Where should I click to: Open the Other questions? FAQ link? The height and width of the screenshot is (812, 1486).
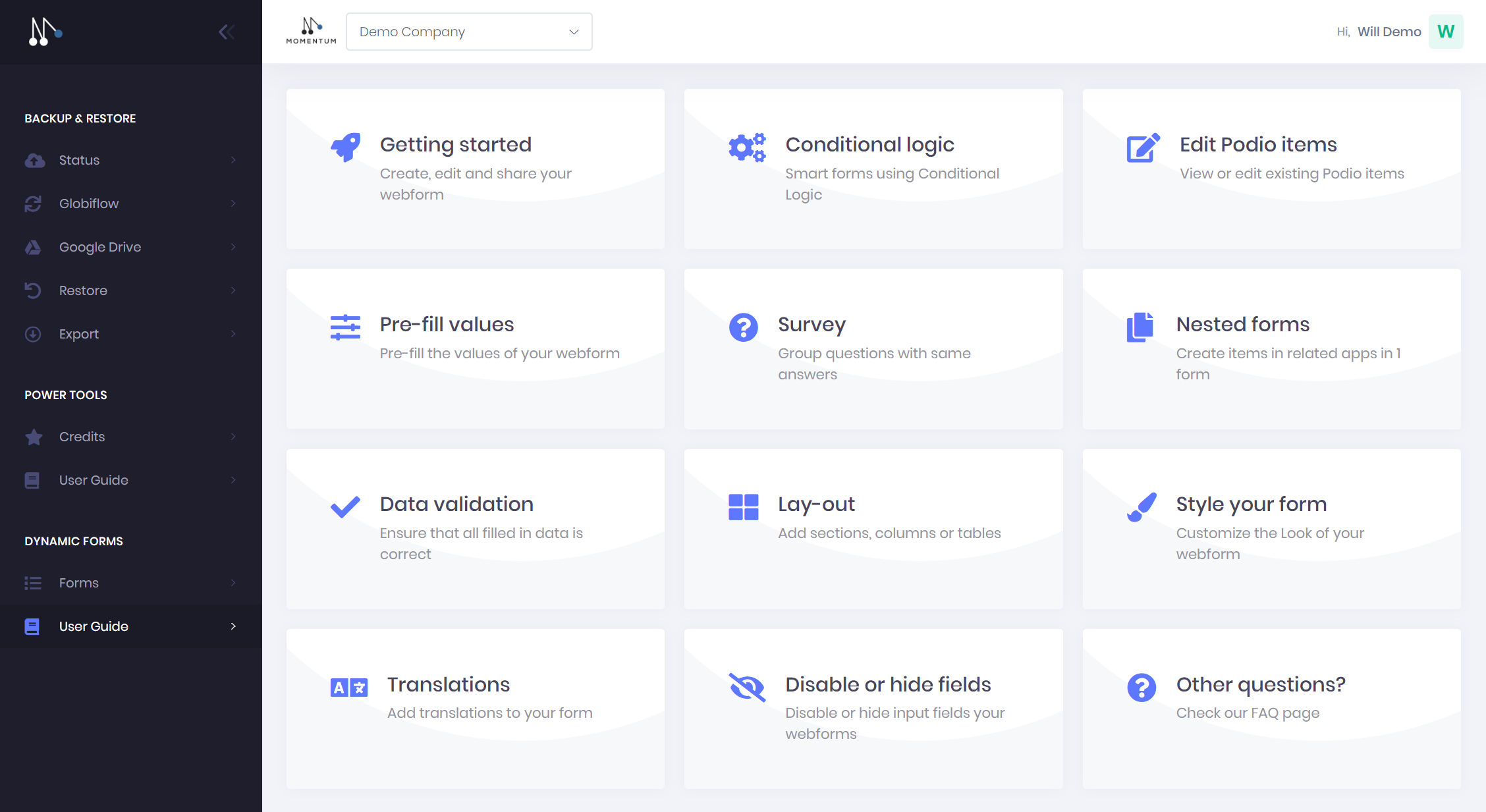(x=1260, y=684)
